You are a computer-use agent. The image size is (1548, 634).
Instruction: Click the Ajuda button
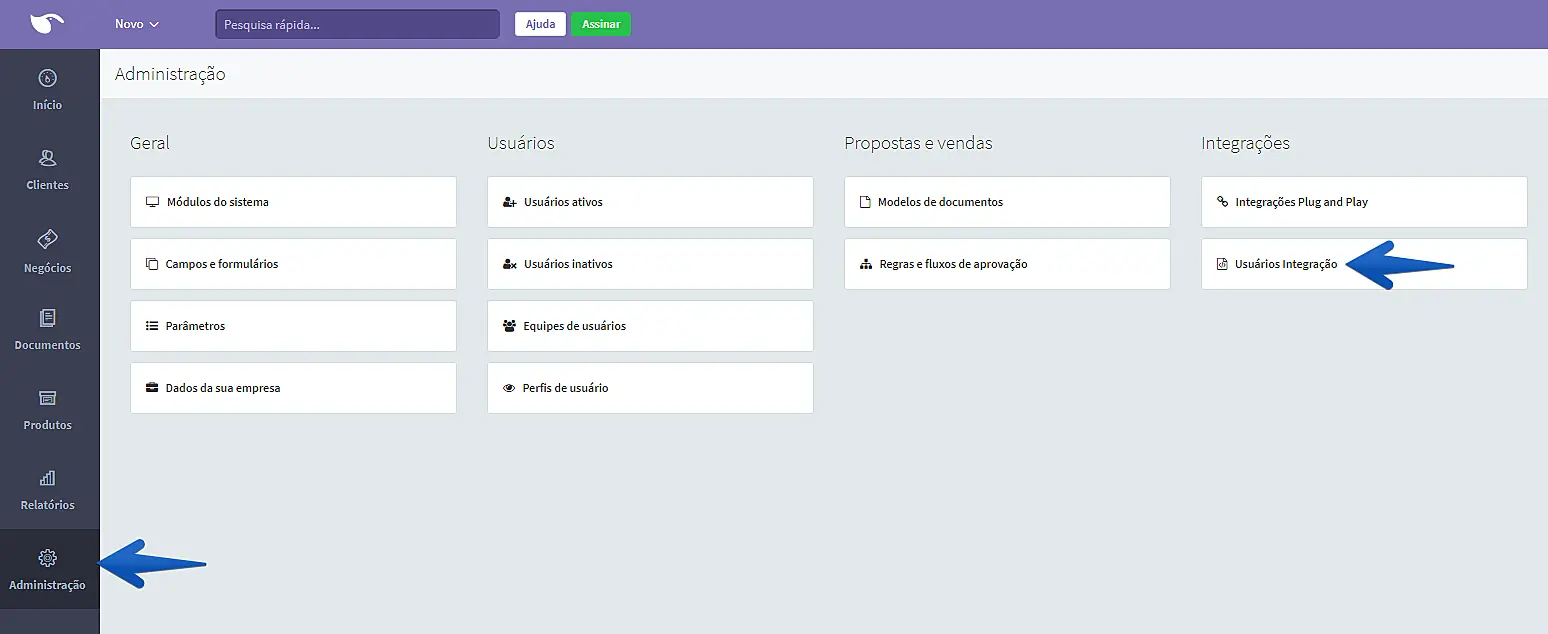coord(540,24)
